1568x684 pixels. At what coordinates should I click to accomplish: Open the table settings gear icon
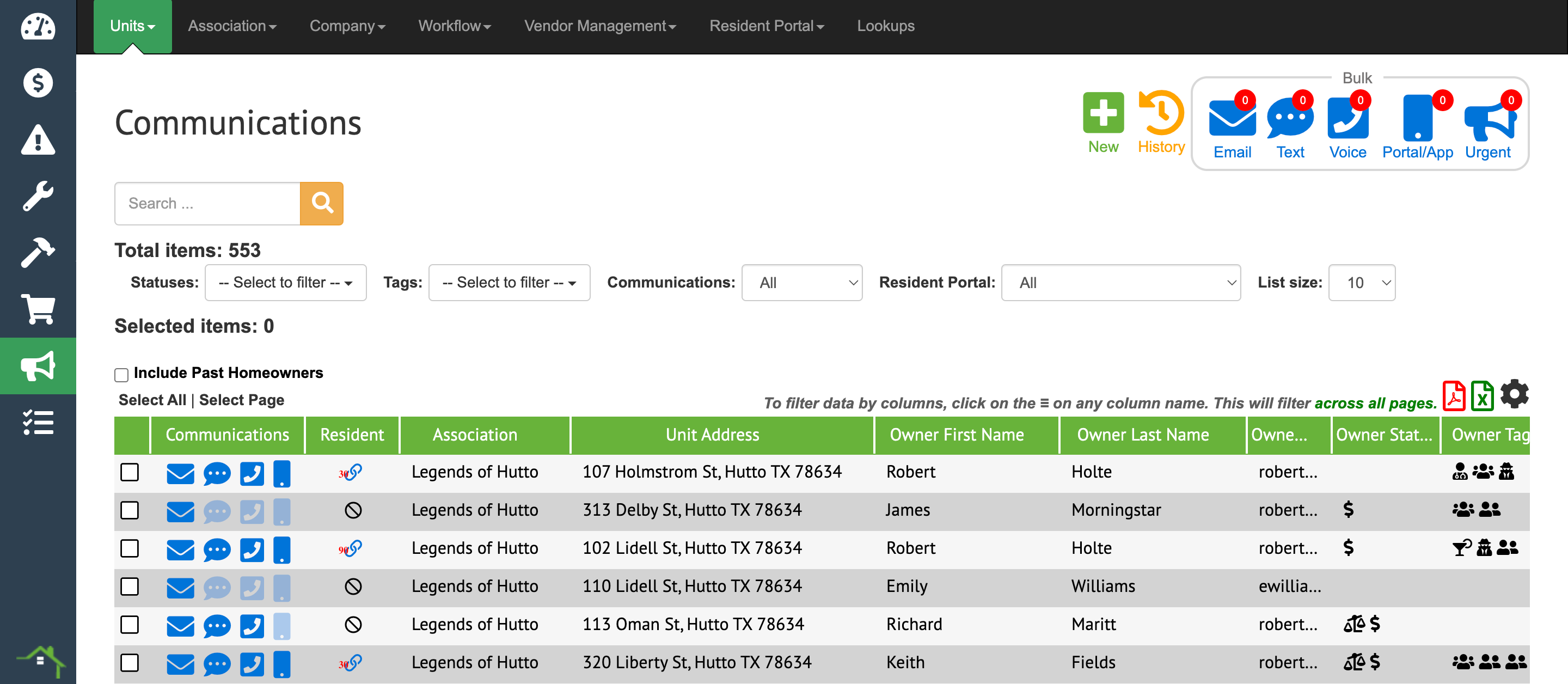point(1514,395)
